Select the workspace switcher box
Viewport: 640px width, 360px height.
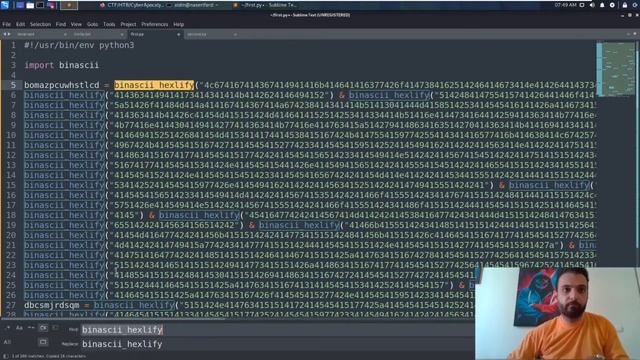[x=69, y=5]
